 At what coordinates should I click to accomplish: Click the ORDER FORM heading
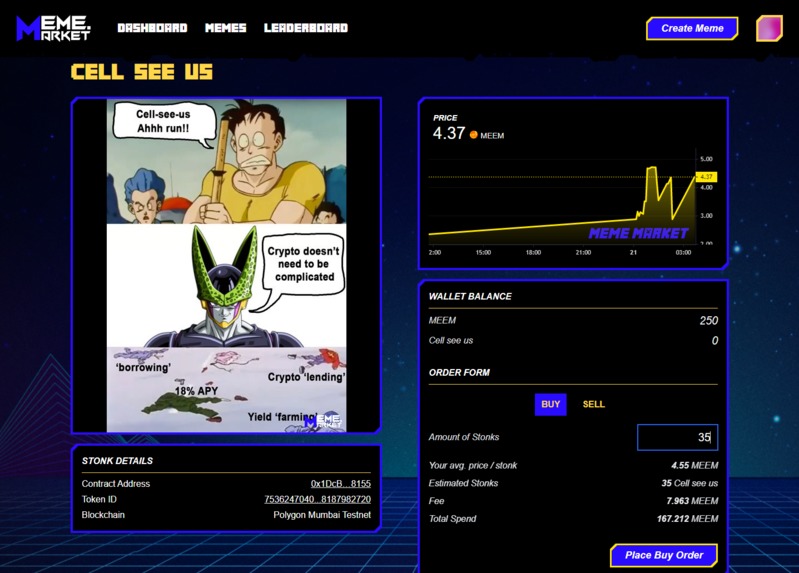point(459,373)
